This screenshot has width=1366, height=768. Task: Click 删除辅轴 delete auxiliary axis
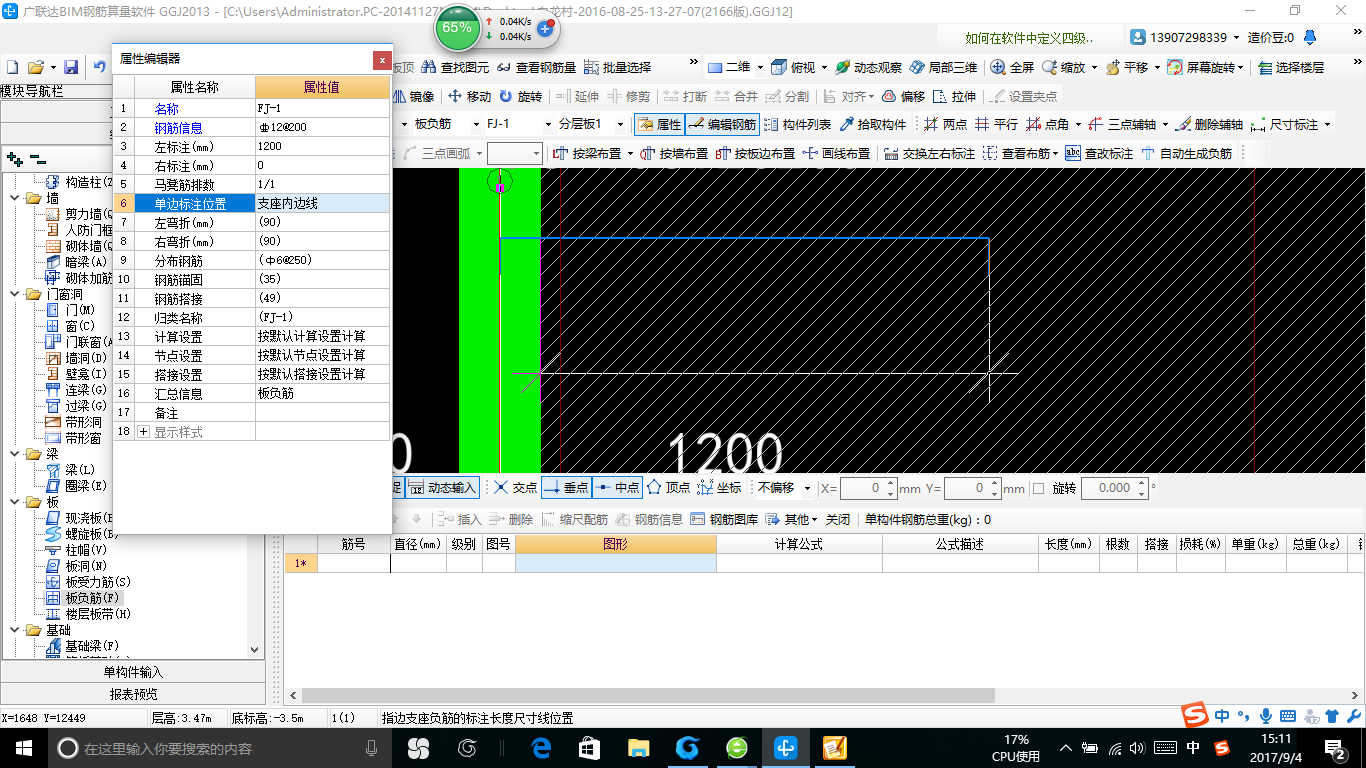(x=1209, y=124)
